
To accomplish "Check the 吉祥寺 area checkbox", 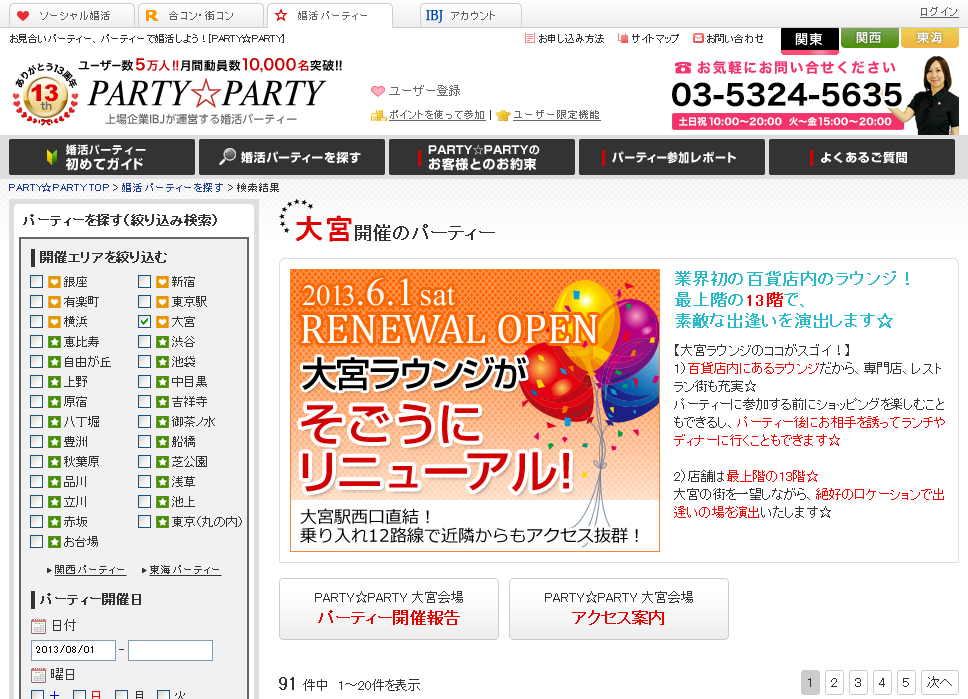I will (144, 402).
